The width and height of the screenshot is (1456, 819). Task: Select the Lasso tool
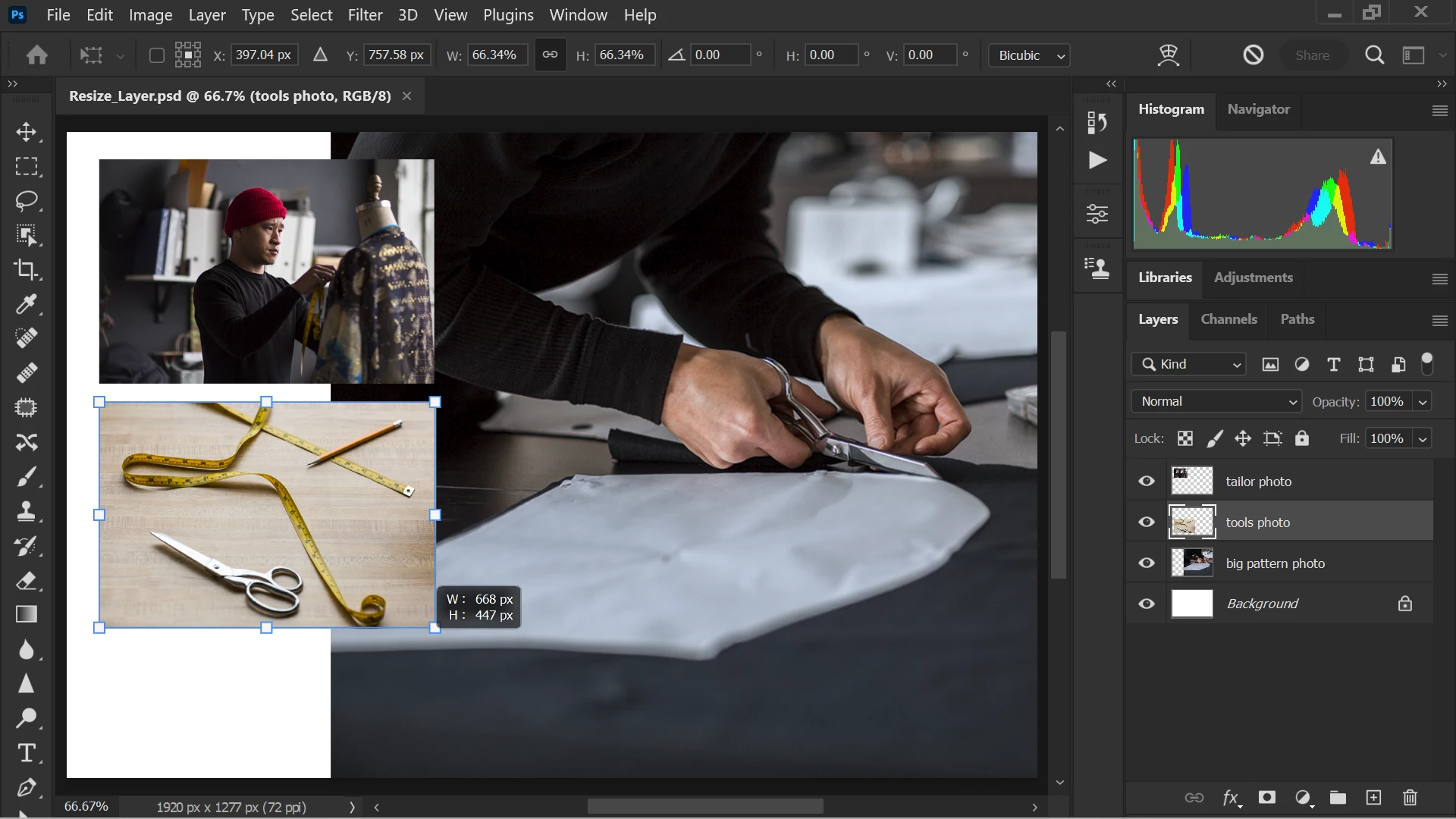(x=27, y=201)
